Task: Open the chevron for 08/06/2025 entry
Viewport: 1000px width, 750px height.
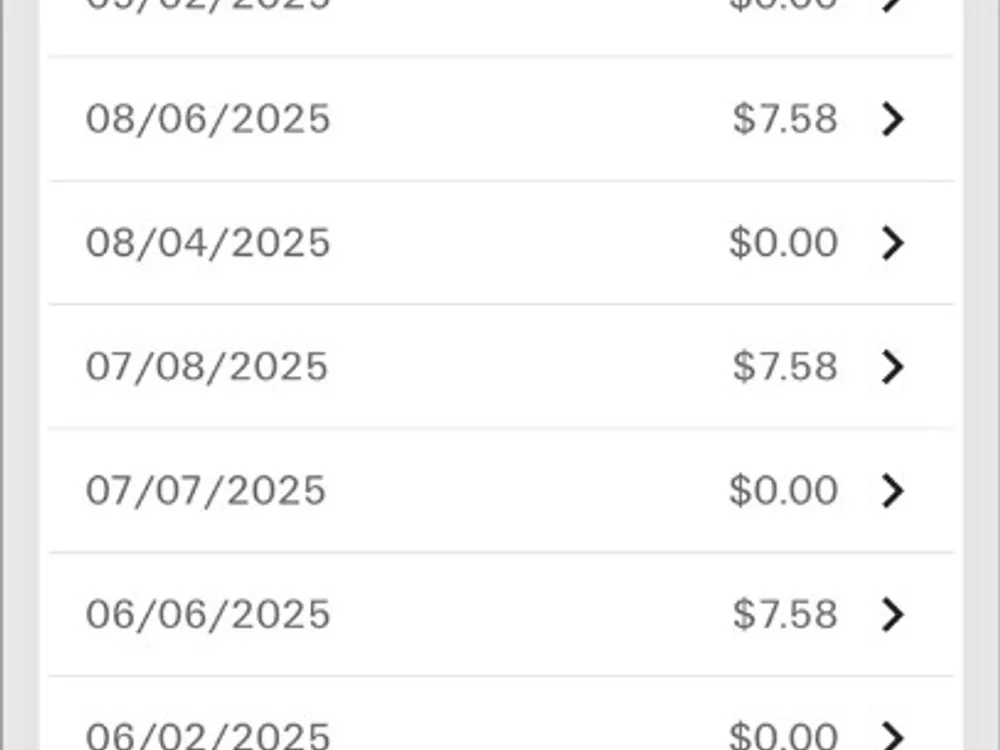Action: (x=892, y=119)
